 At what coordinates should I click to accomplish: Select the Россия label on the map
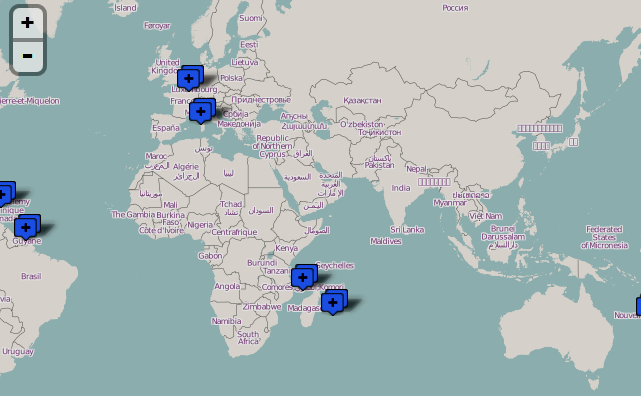pyautogui.click(x=455, y=8)
